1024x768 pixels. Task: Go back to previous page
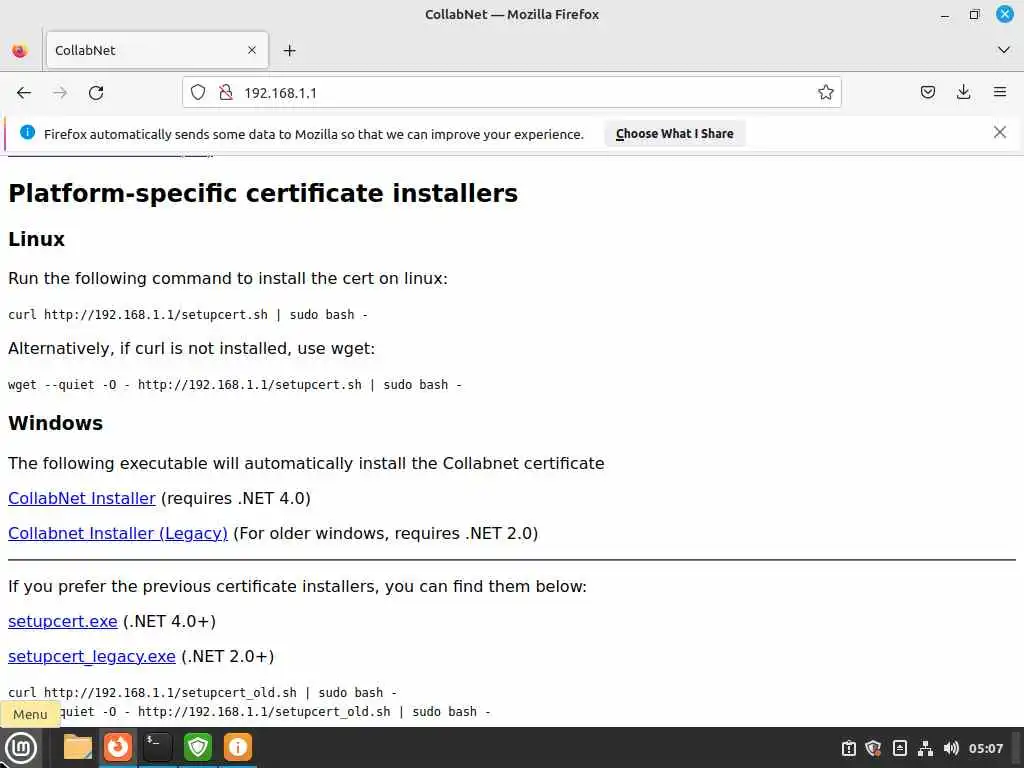click(x=24, y=93)
